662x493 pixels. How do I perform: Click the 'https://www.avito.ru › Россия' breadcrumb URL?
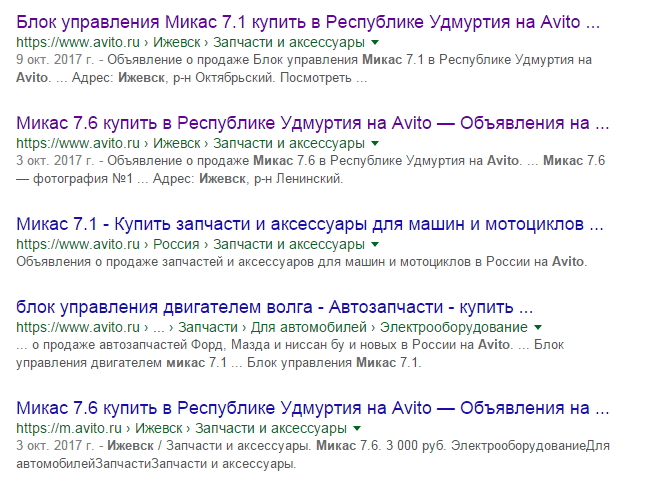(190, 244)
